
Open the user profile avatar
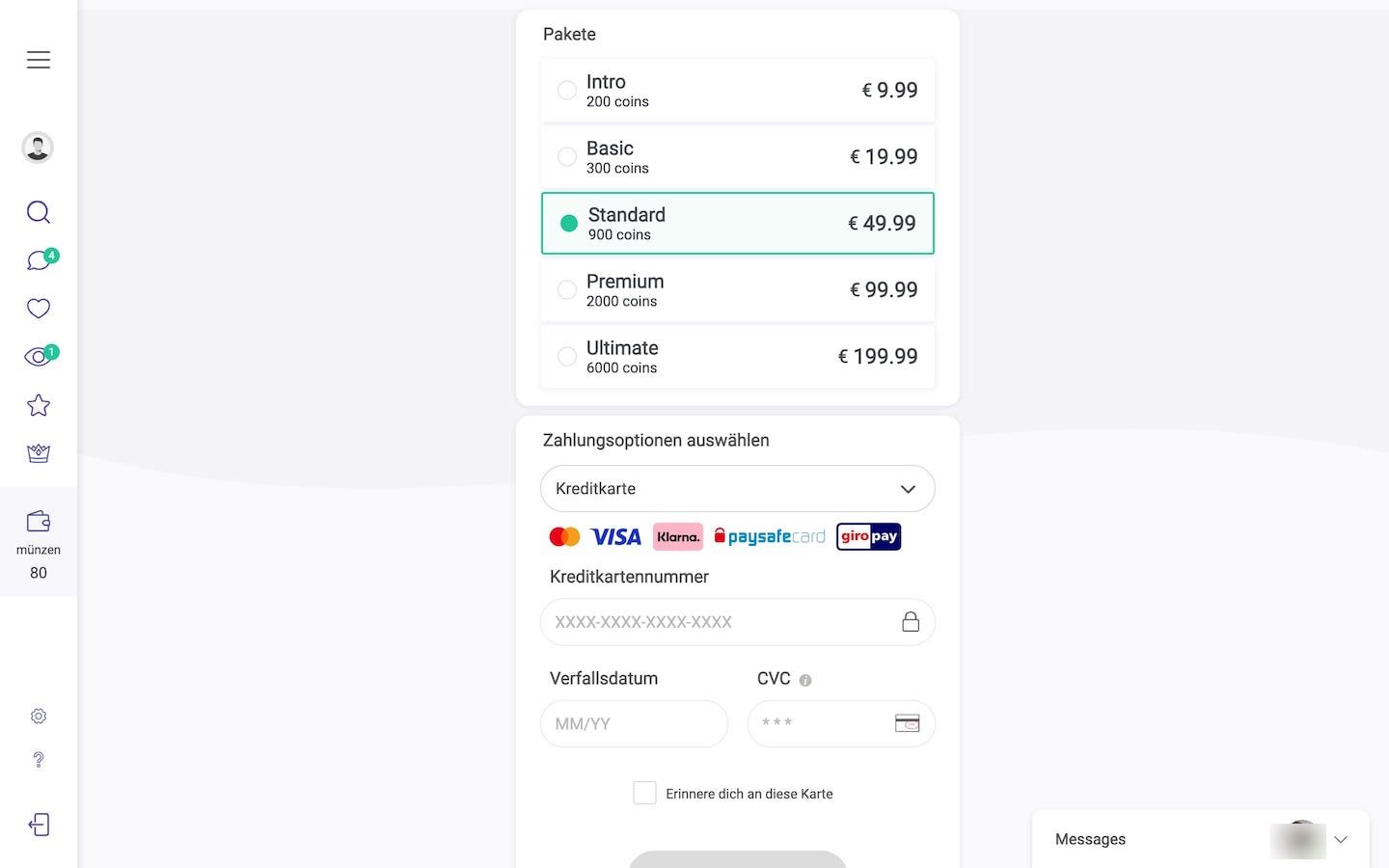38,148
